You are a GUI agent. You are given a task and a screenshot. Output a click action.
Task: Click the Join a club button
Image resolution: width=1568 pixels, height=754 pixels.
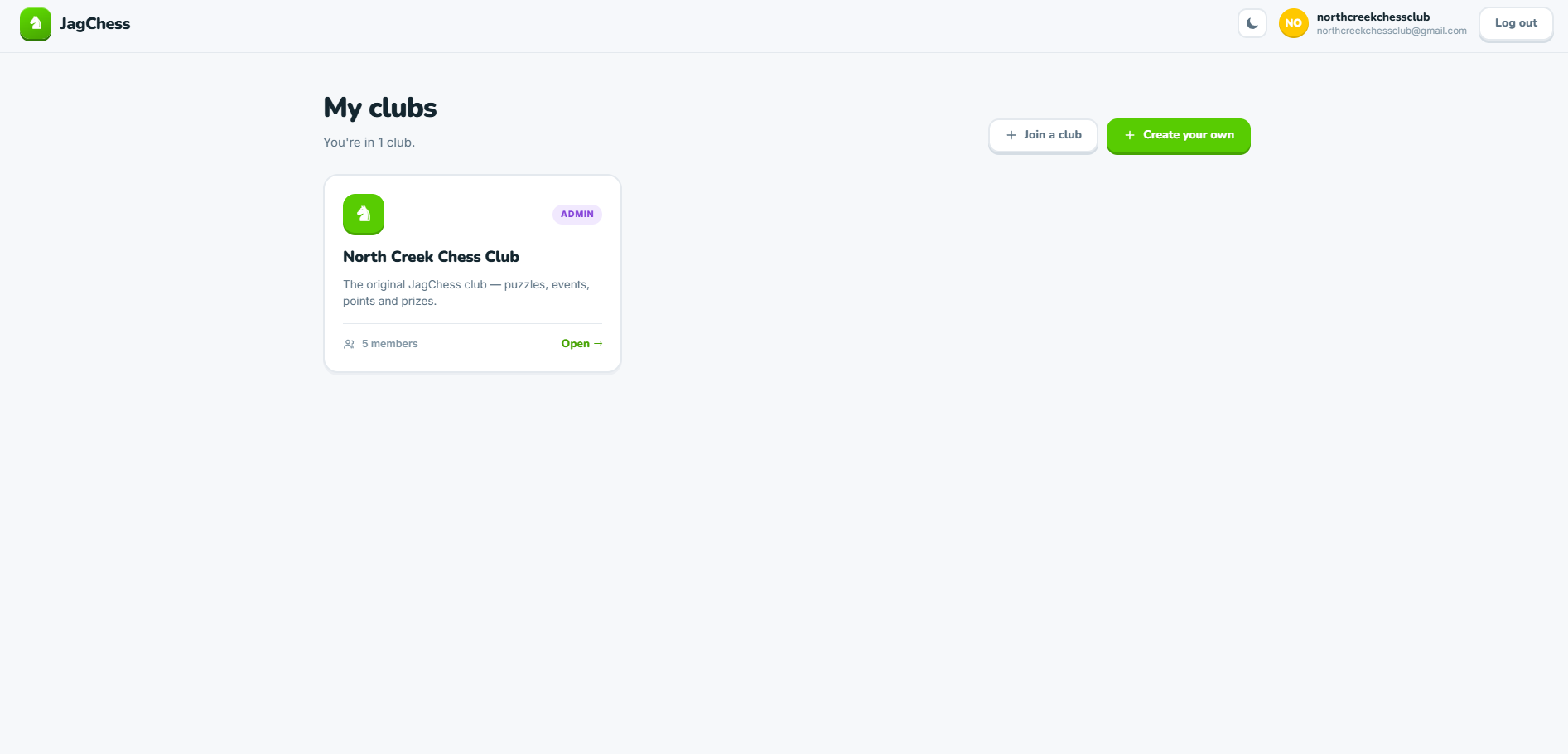pos(1043,135)
